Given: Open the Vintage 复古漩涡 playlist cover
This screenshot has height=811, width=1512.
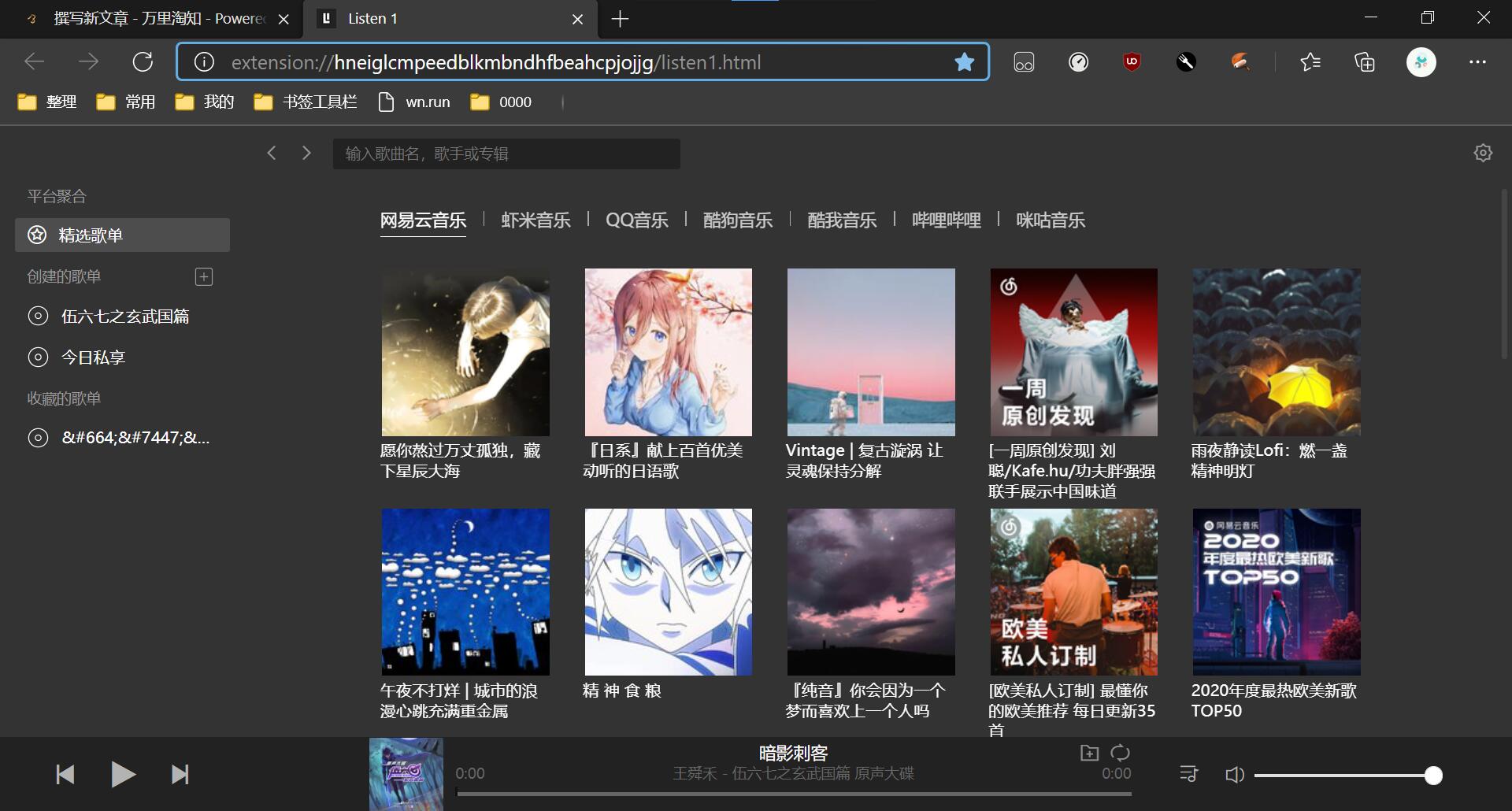Looking at the screenshot, I should 871,352.
